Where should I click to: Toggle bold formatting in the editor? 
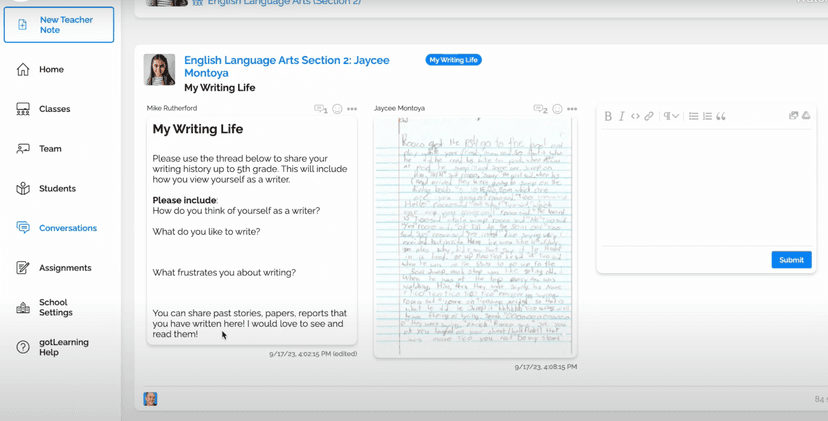608,116
